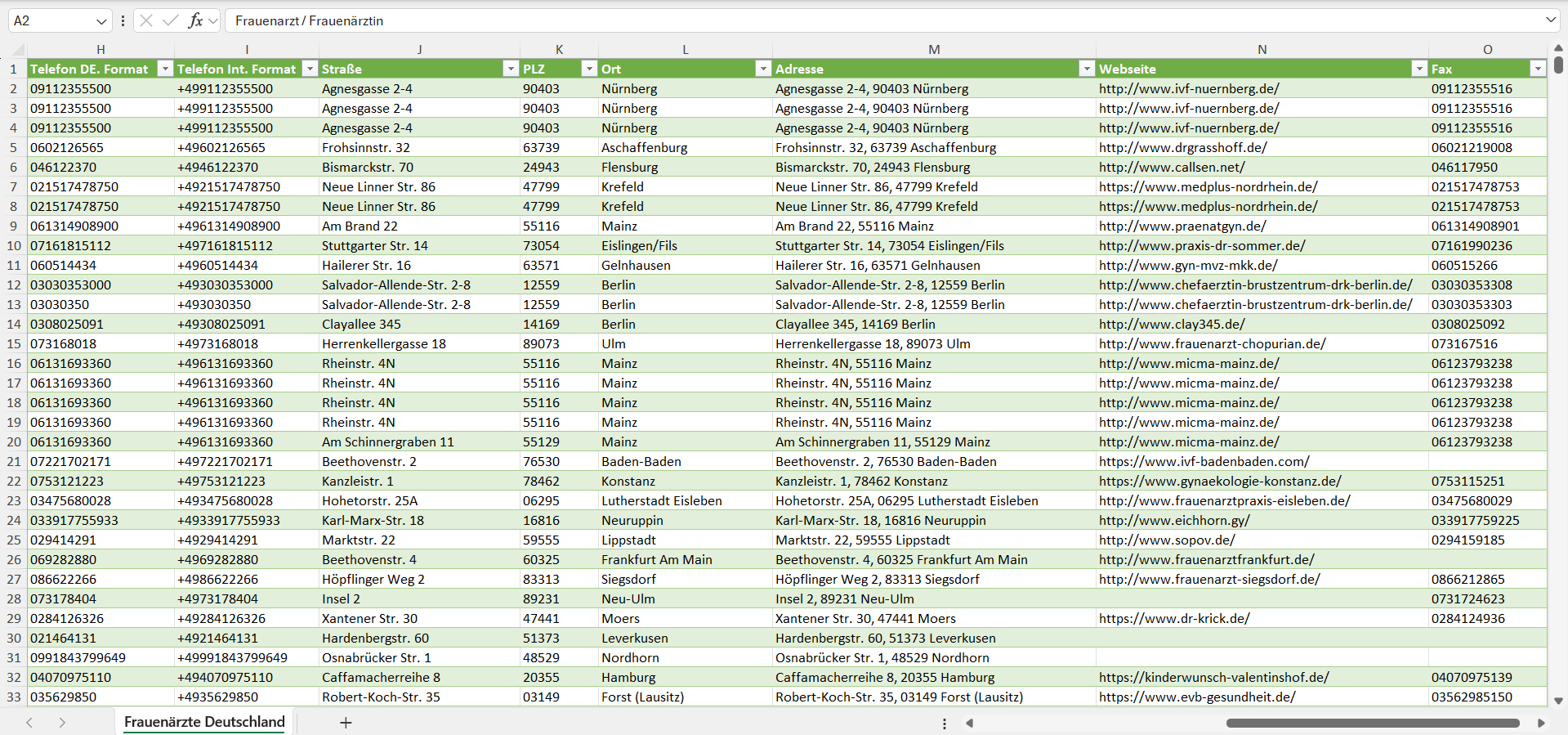
Task: Select the Frauenärzte Deutschland sheet tab
Action: pos(204,722)
